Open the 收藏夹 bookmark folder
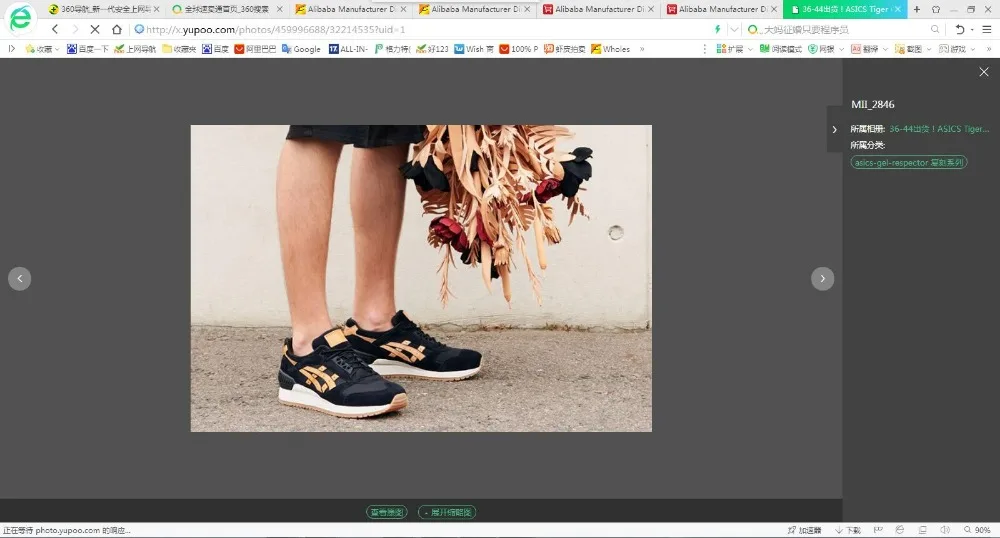Screen dimensions: 1000x538 179,49
